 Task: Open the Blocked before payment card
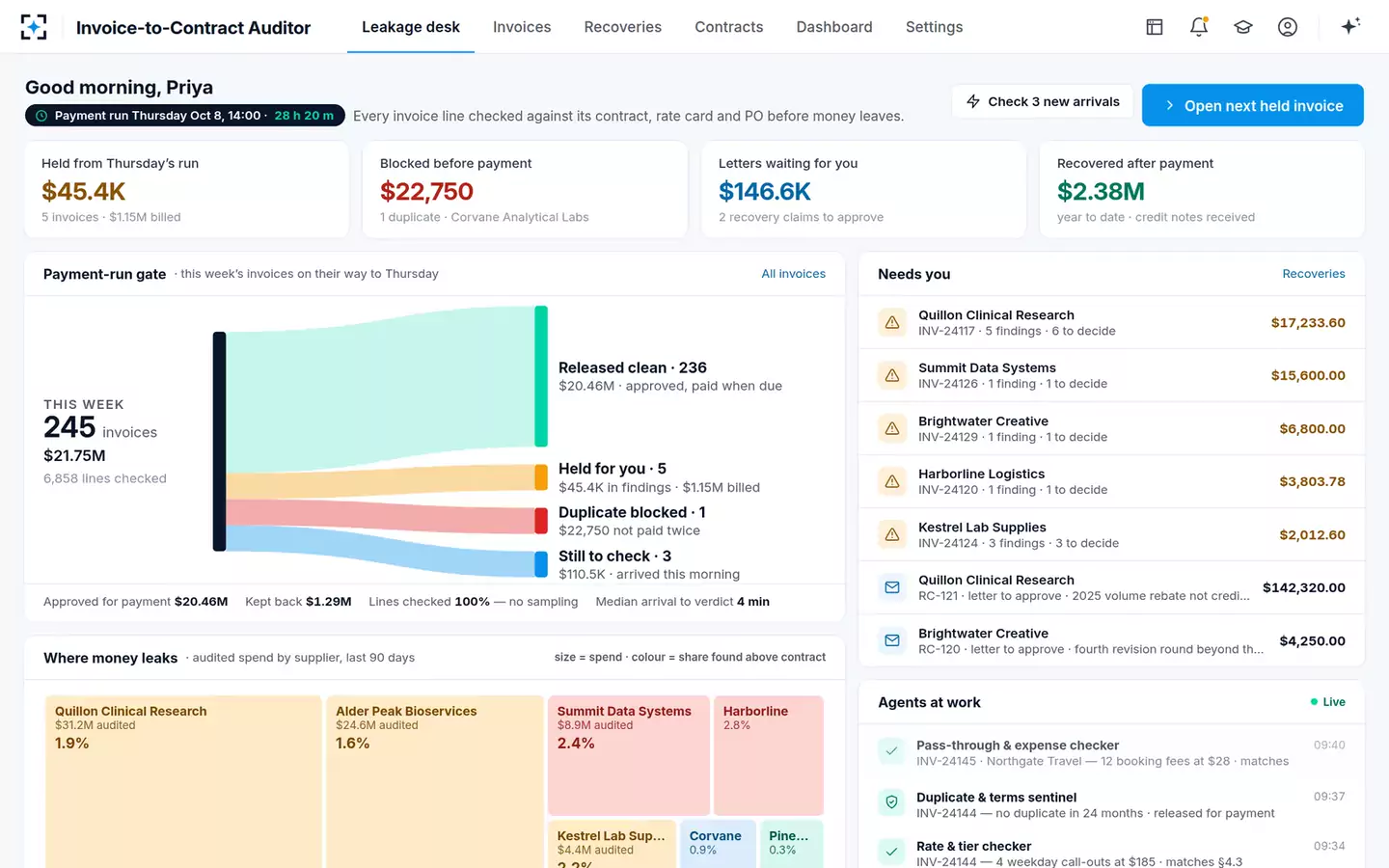pos(525,189)
